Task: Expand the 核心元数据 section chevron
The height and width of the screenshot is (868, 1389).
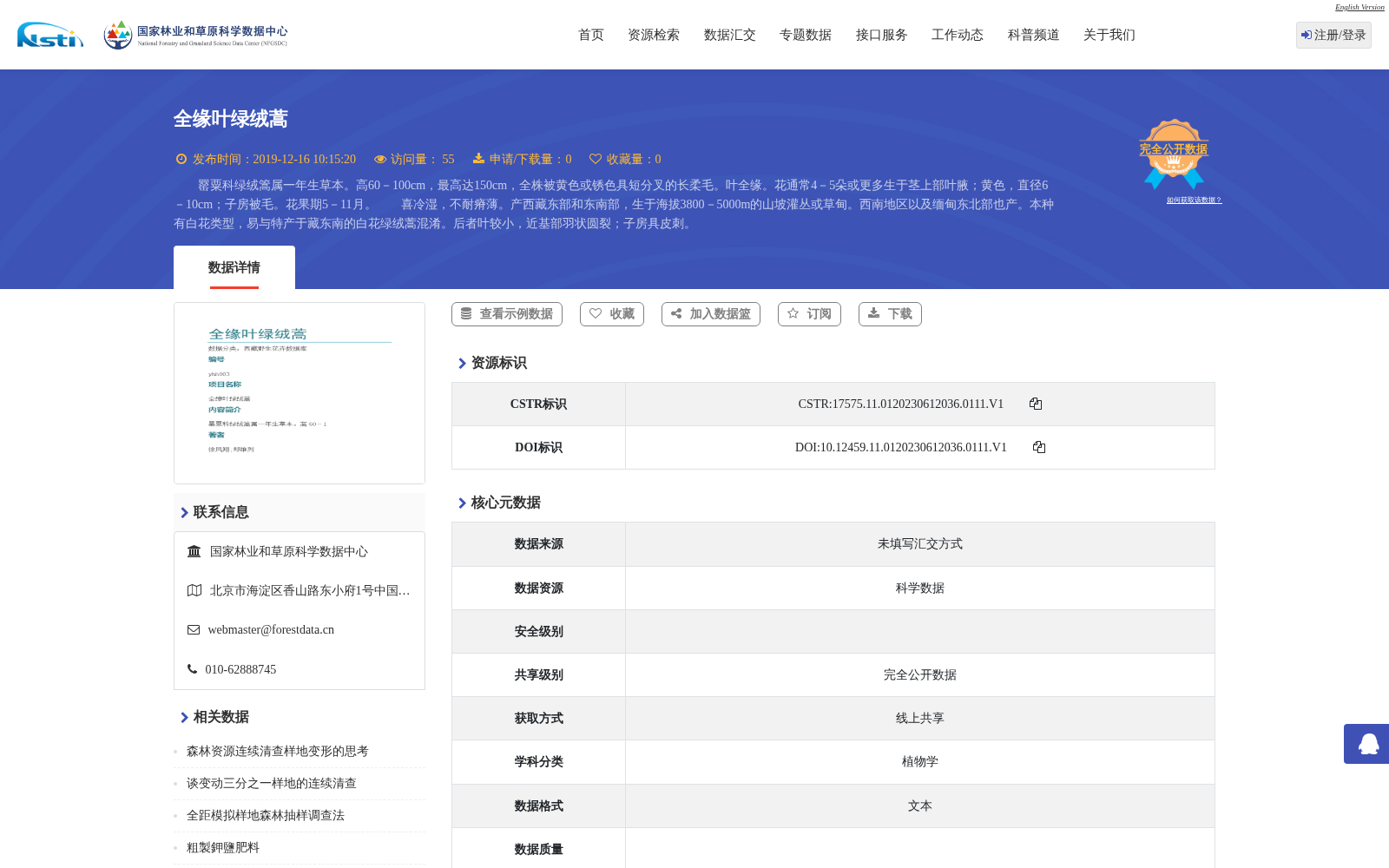Action: tap(462, 503)
